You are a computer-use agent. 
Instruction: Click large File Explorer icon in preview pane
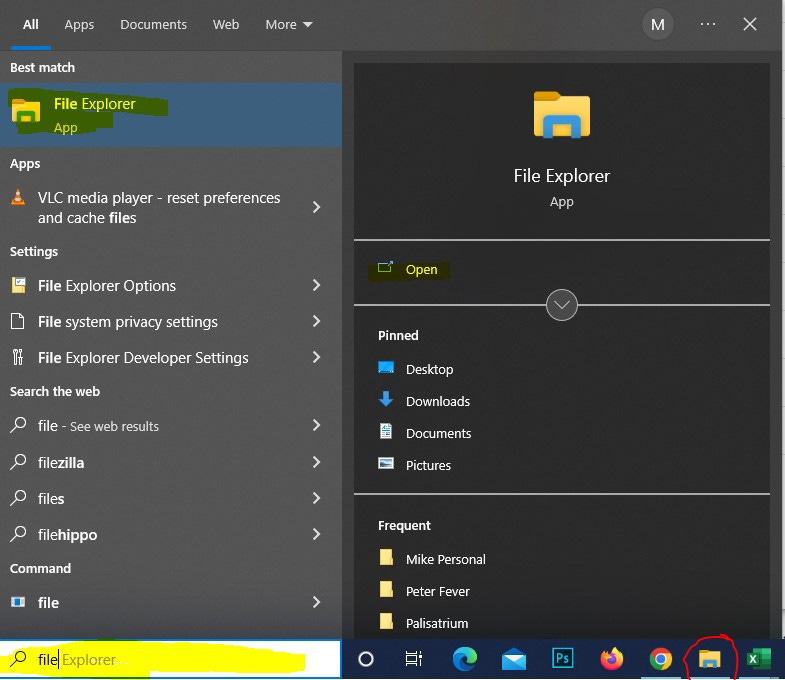click(562, 114)
